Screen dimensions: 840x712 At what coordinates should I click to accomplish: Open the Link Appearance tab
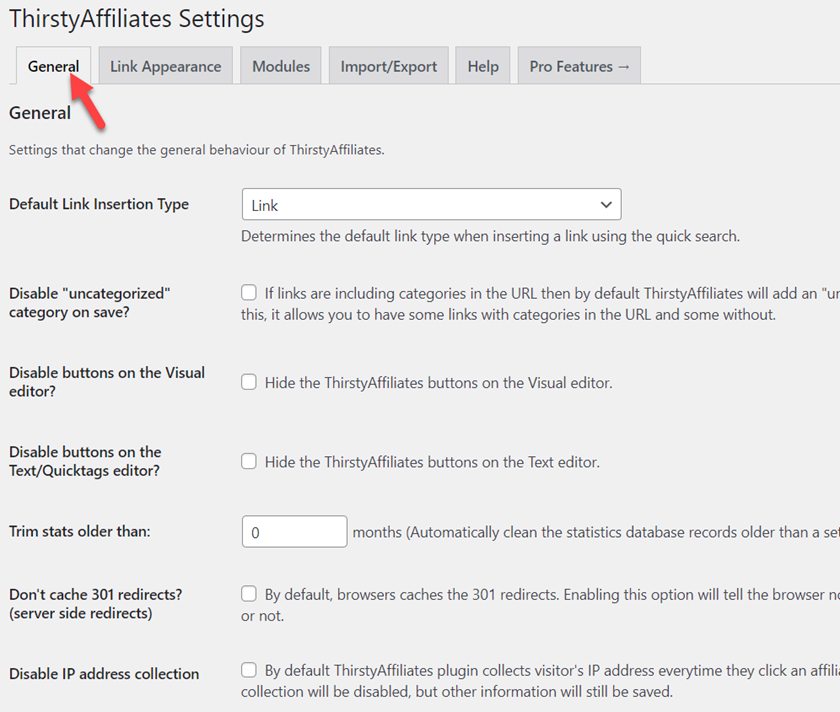click(x=166, y=66)
